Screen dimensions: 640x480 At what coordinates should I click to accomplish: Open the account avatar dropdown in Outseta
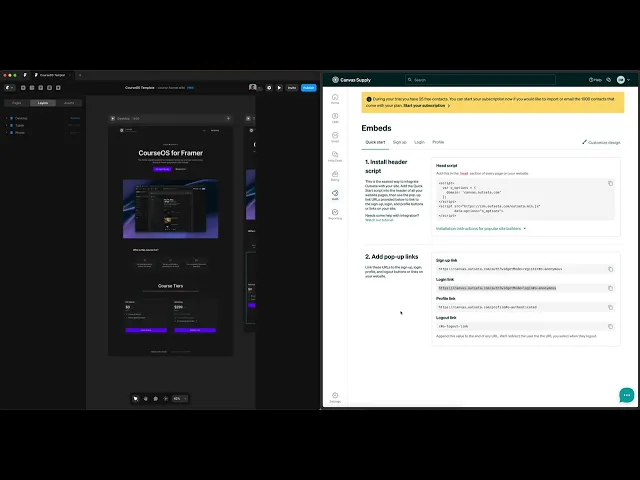coord(623,80)
